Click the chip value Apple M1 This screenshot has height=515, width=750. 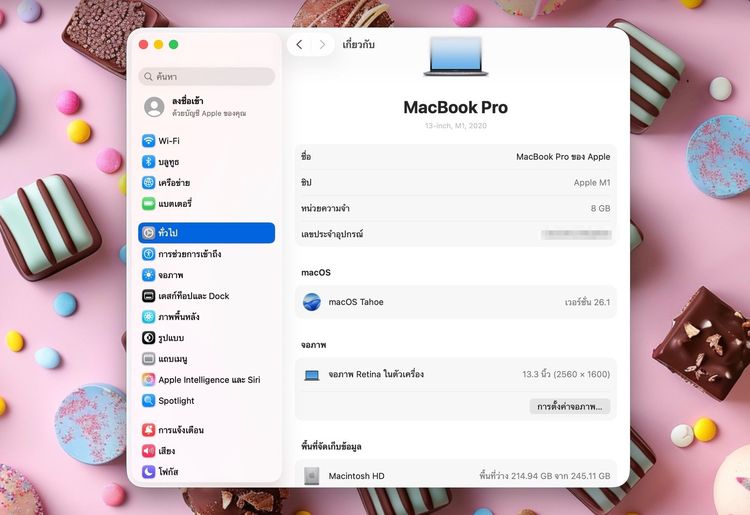click(592, 183)
